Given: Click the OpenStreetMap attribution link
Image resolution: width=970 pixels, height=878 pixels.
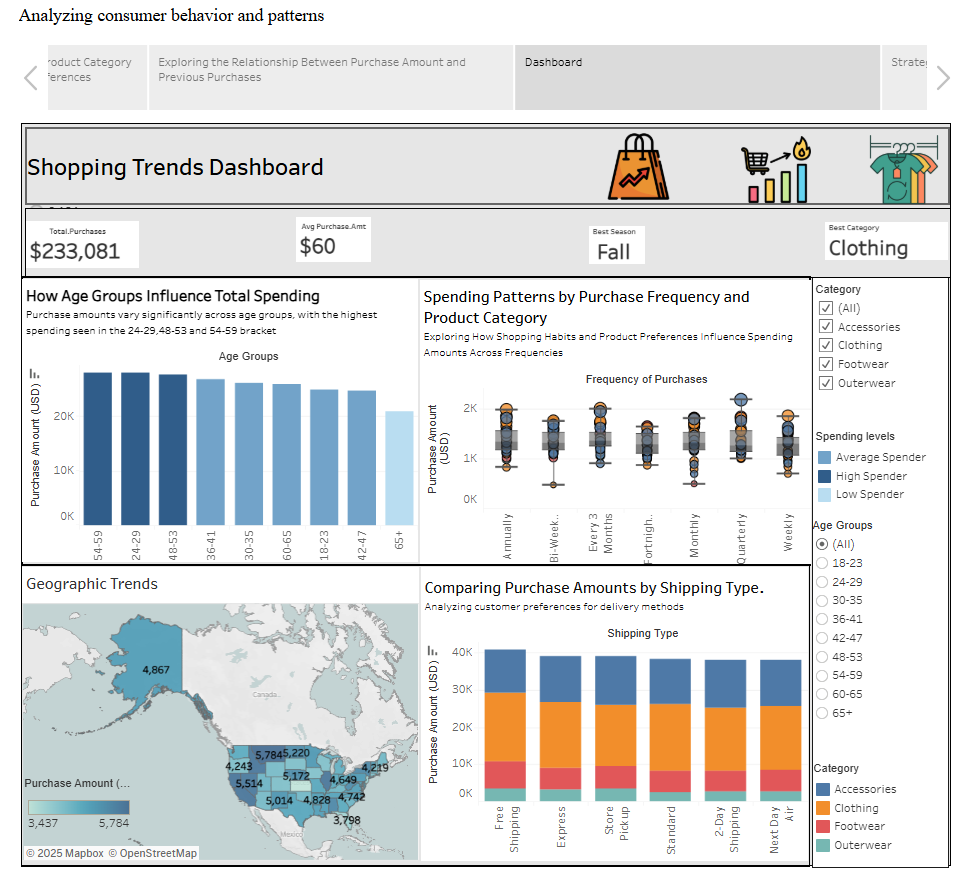Looking at the screenshot, I should click(153, 853).
